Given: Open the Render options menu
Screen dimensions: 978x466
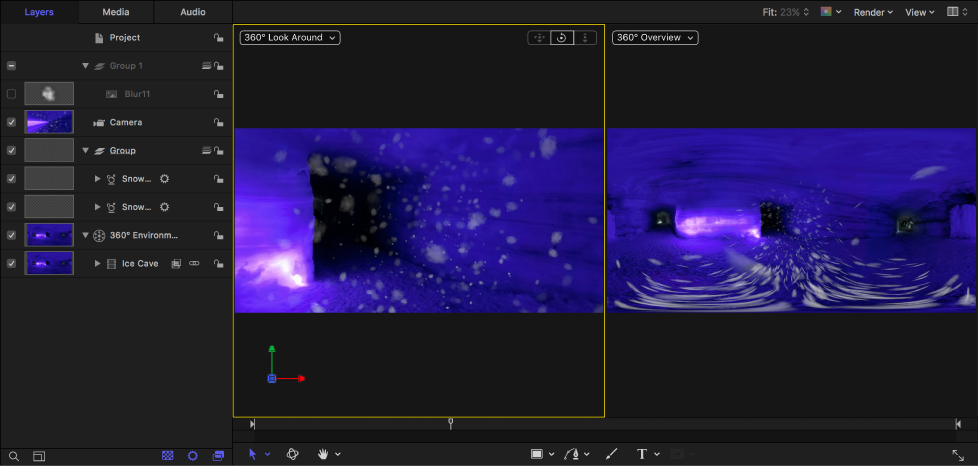Looking at the screenshot, I should [x=873, y=12].
